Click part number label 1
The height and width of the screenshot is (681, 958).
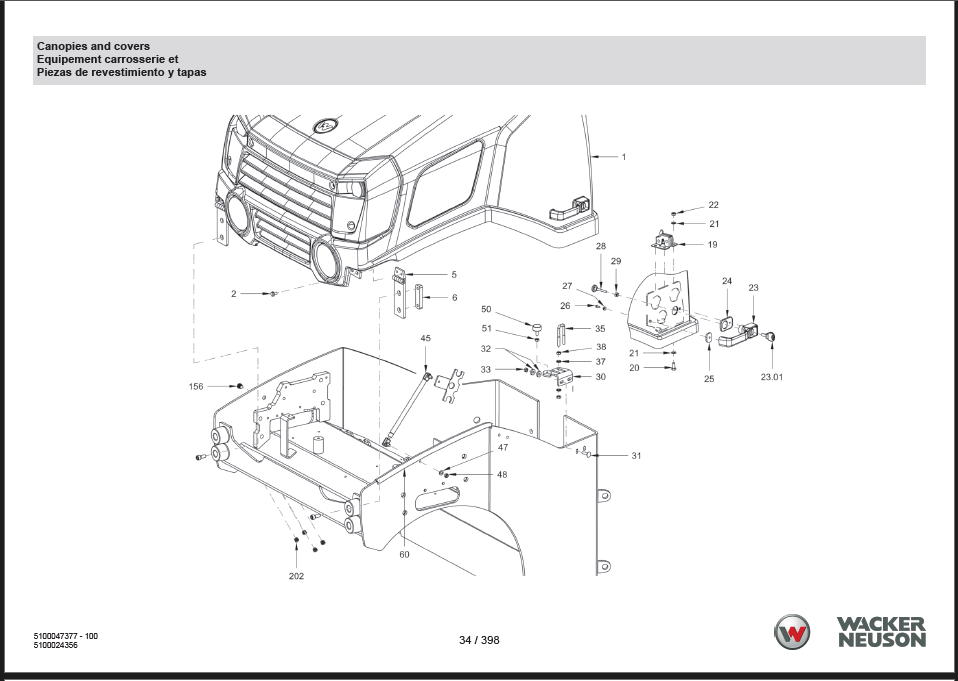pos(624,157)
